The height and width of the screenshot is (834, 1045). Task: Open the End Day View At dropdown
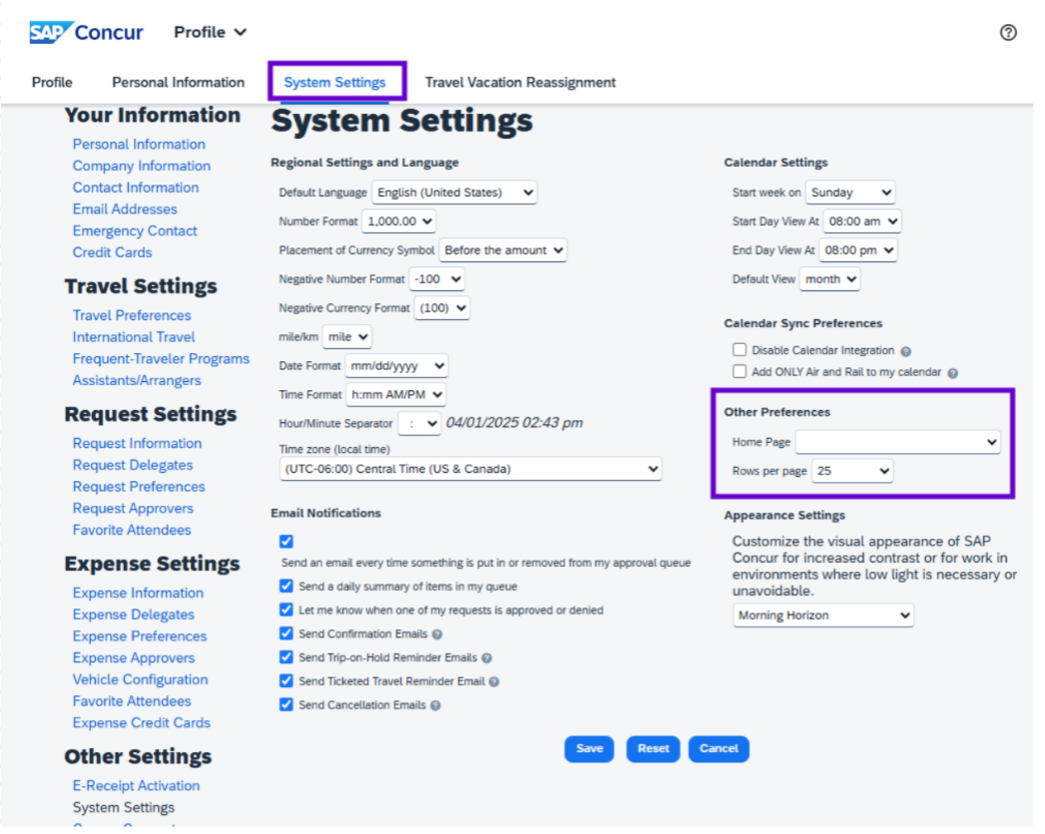[x=858, y=251]
